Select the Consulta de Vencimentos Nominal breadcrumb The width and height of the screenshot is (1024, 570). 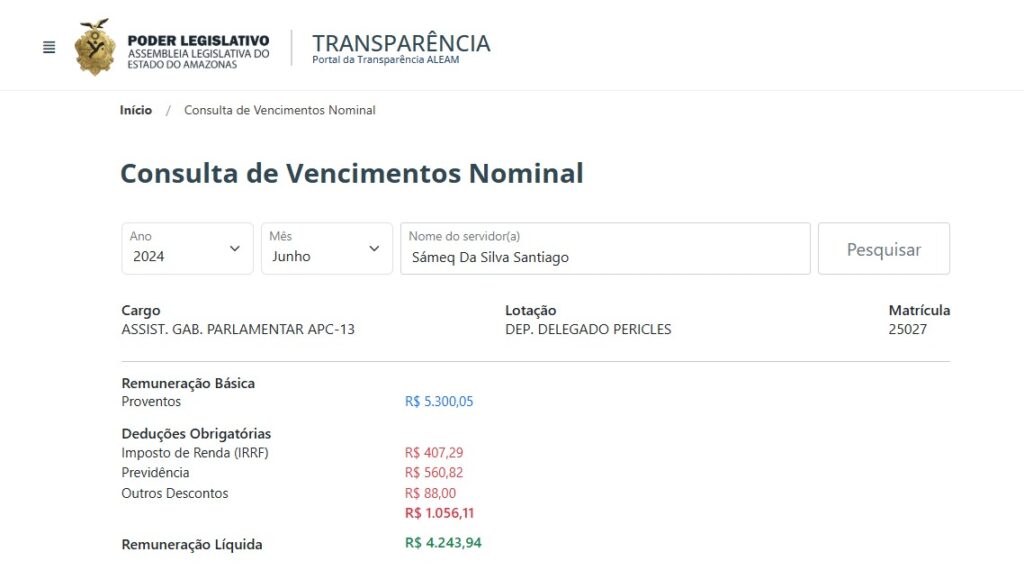click(280, 110)
